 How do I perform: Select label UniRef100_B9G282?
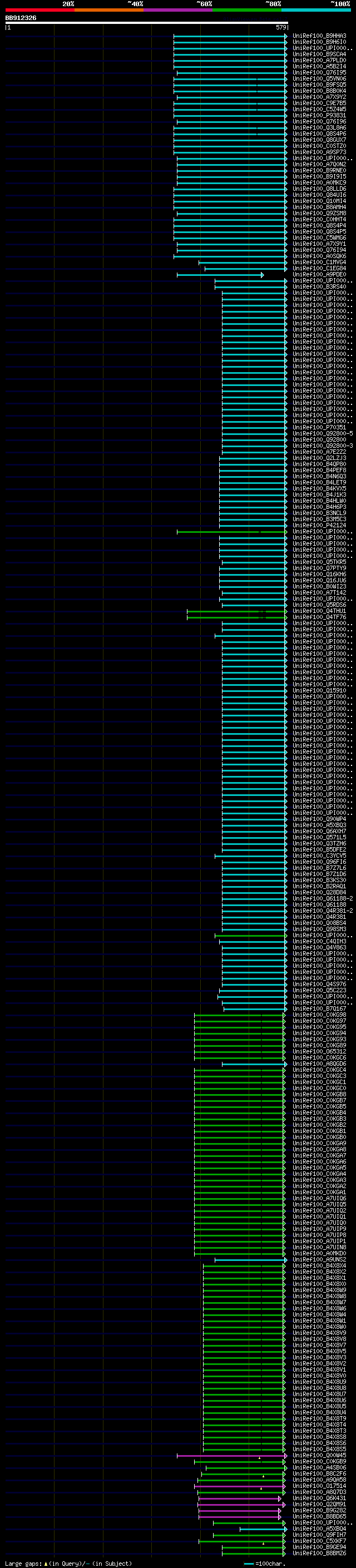tap(319, 1511)
